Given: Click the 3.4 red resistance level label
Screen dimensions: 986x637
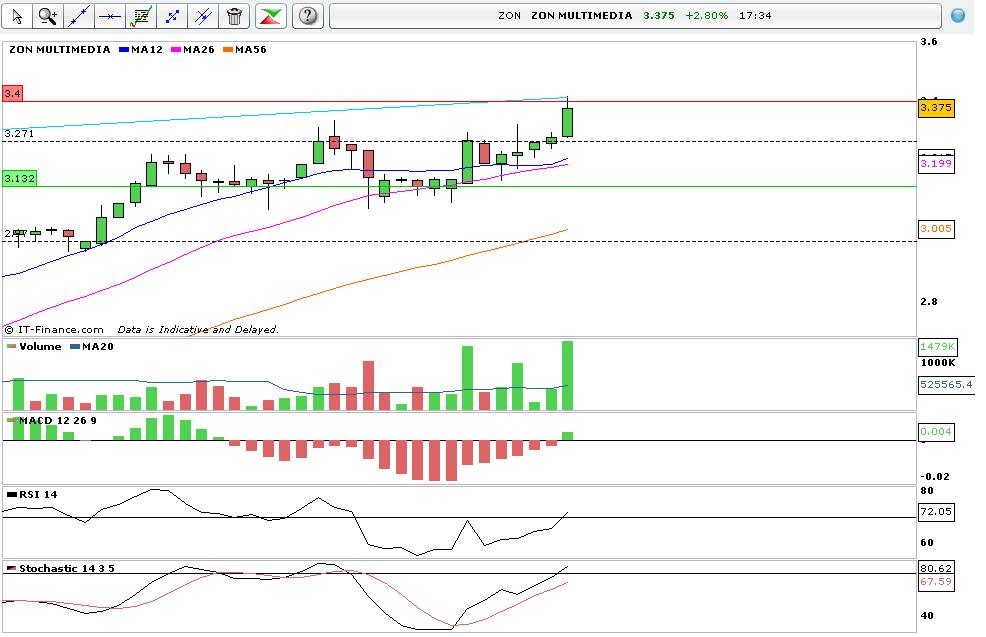Looking at the screenshot, I should tap(13, 94).
